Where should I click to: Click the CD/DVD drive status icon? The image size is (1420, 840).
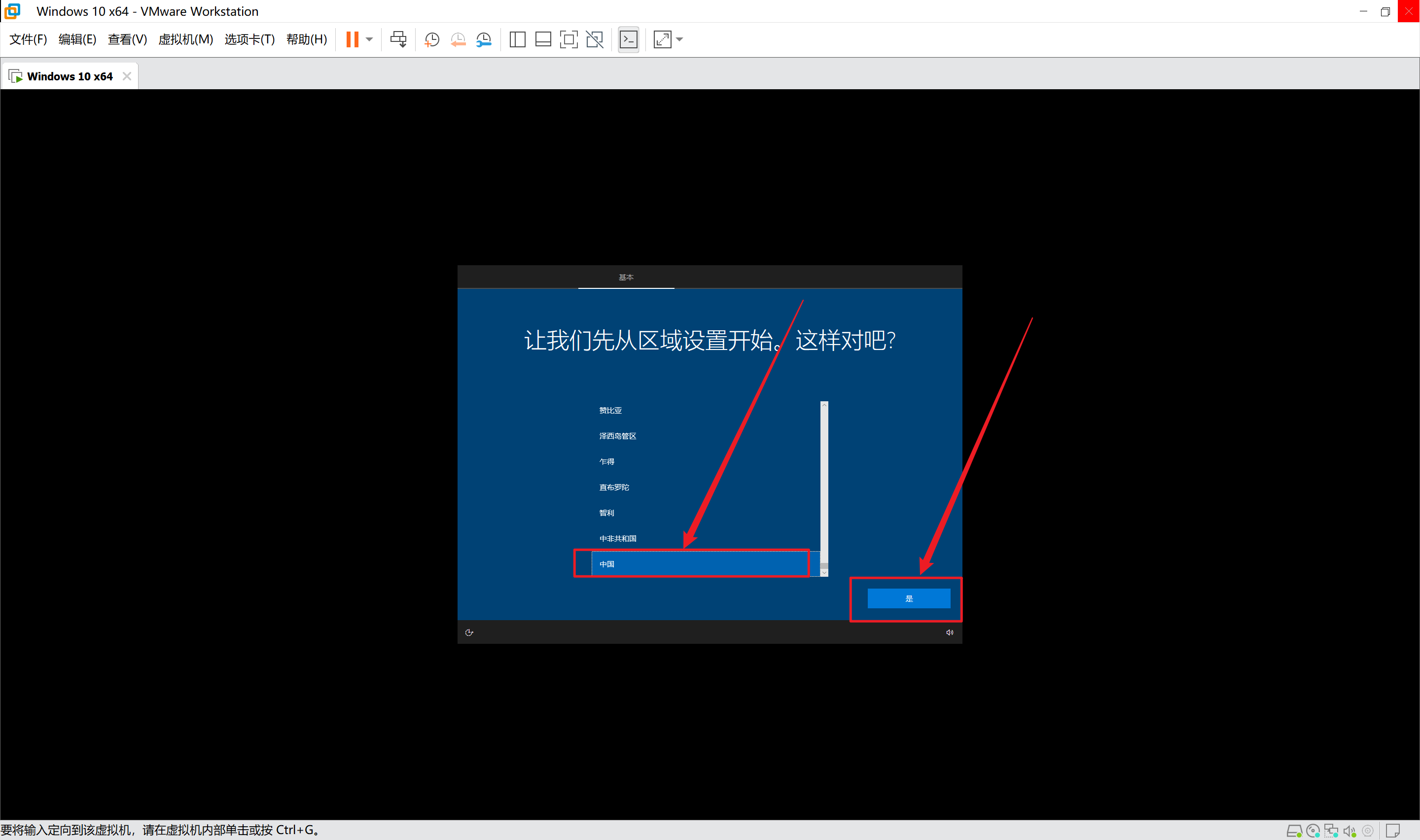tap(1313, 831)
